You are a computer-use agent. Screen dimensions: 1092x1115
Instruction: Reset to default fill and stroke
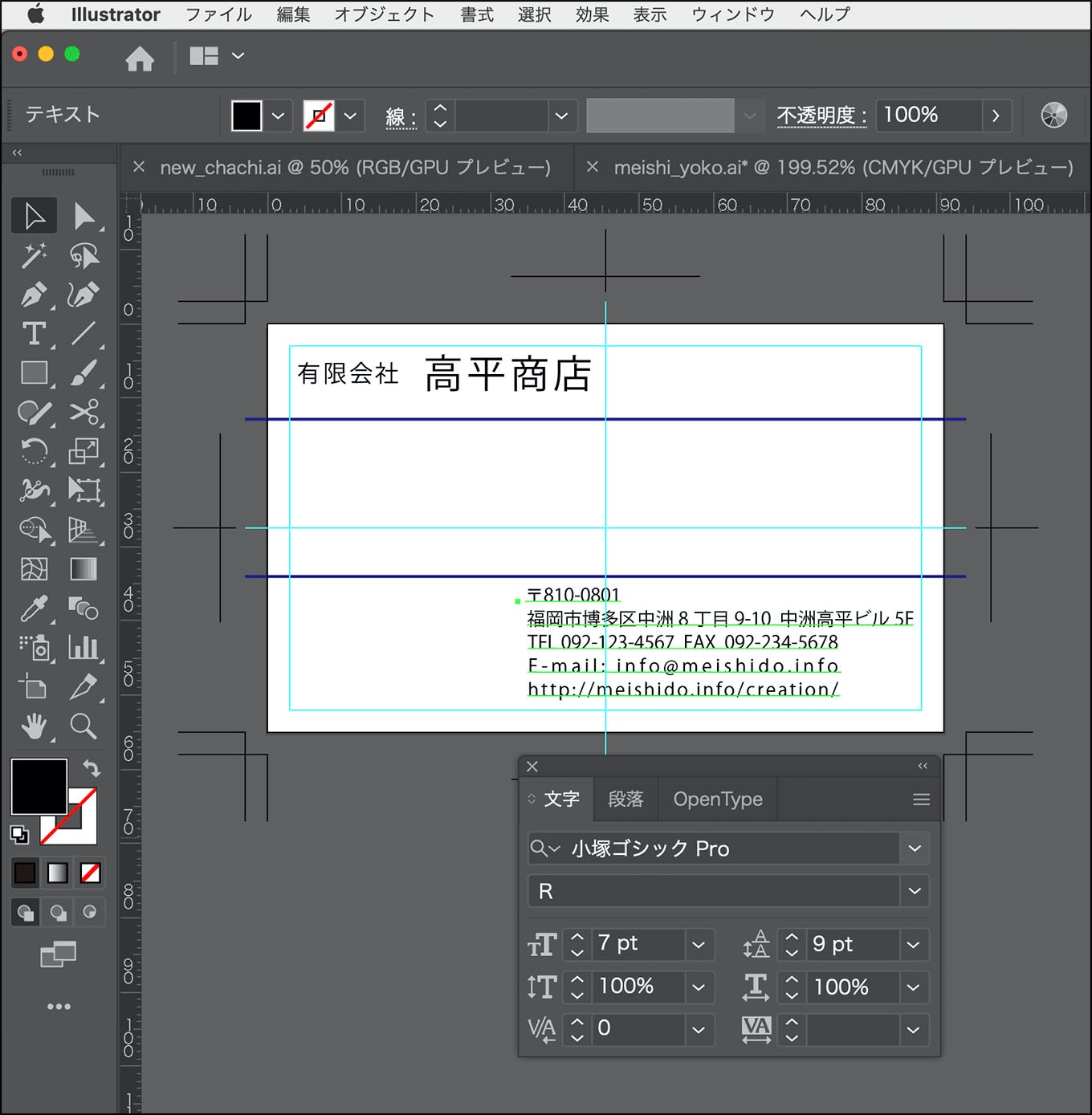point(19,835)
